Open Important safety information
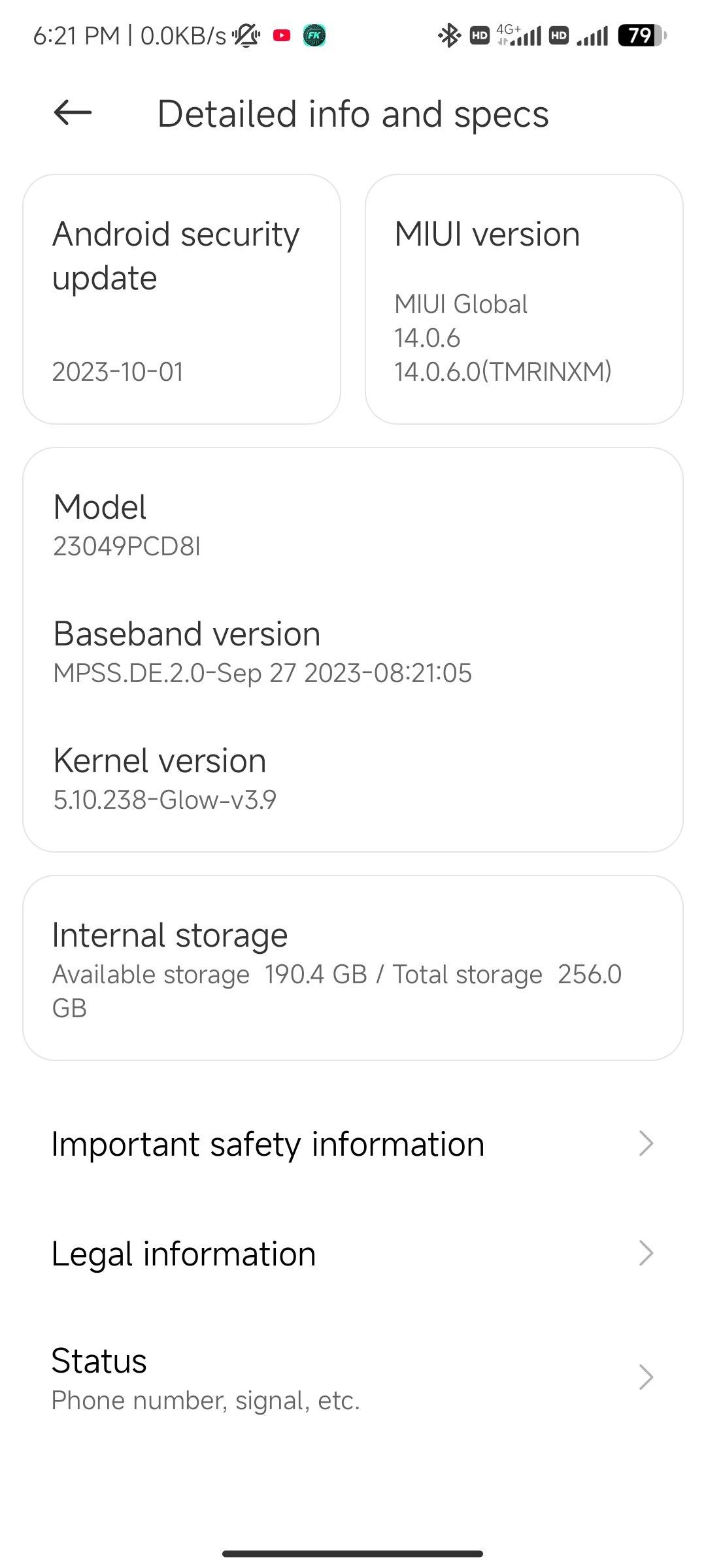The width and height of the screenshot is (706, 1568). 268,1143
